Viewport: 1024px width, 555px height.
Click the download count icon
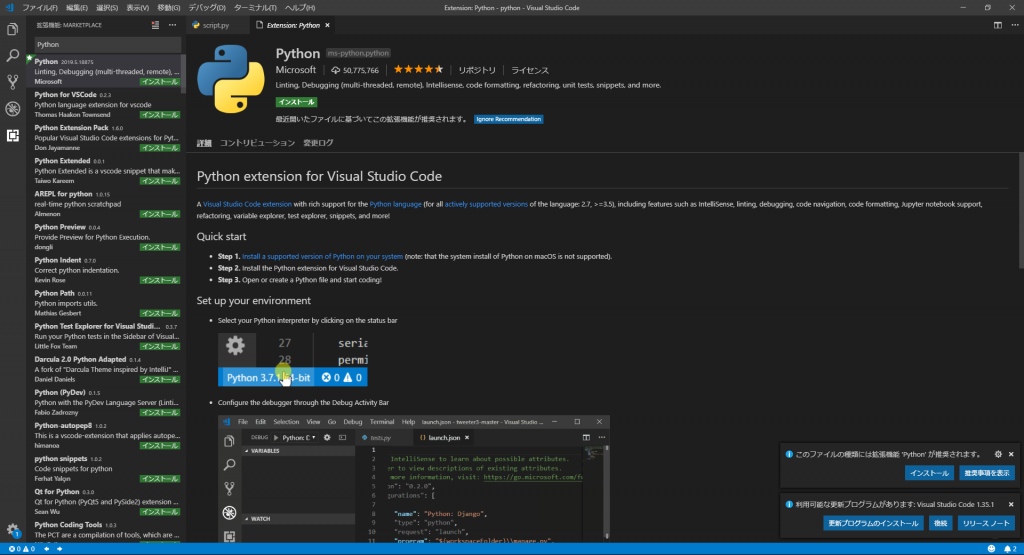[335, 70]
